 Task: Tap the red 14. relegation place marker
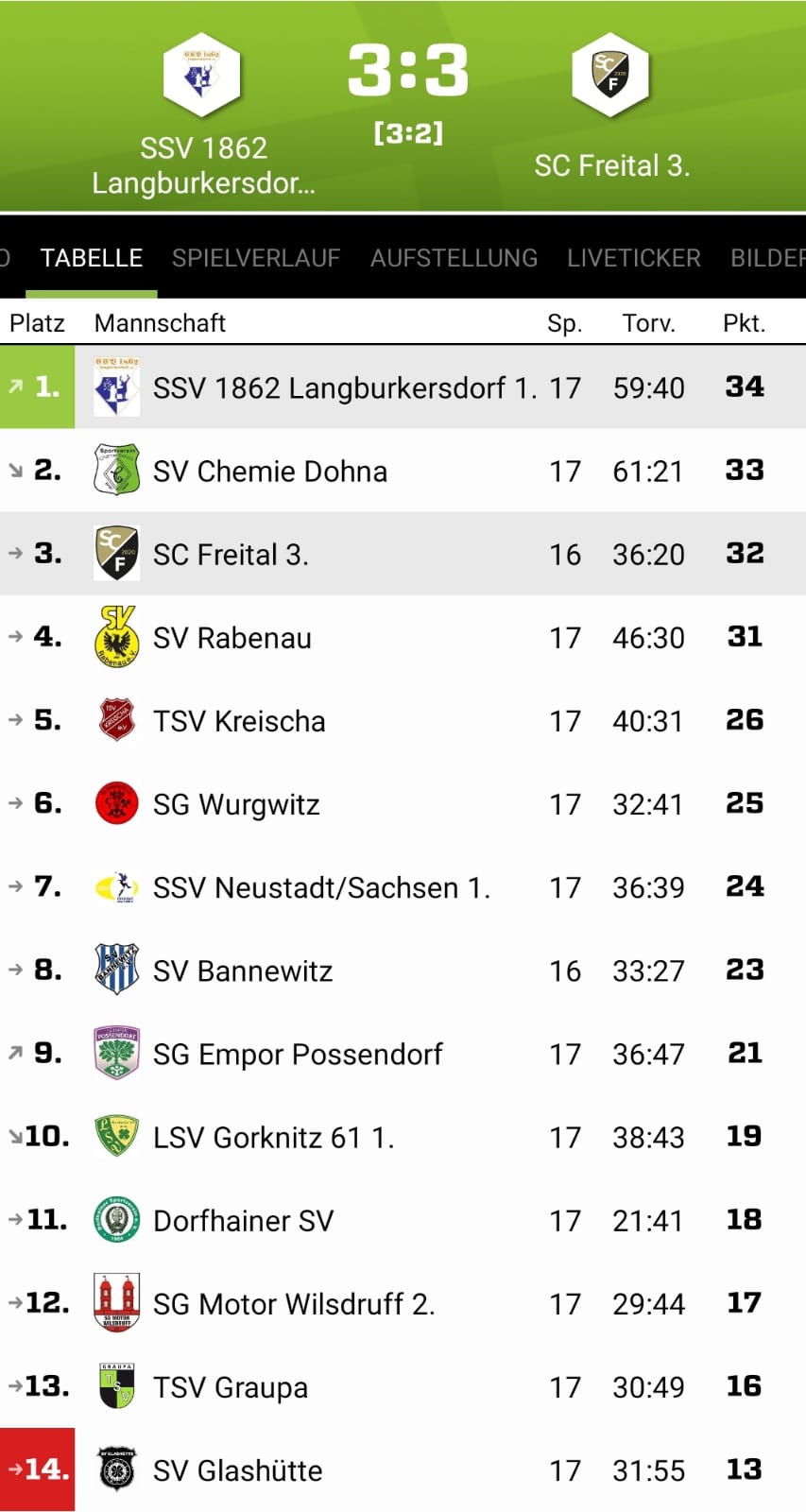pos(38,1469)
